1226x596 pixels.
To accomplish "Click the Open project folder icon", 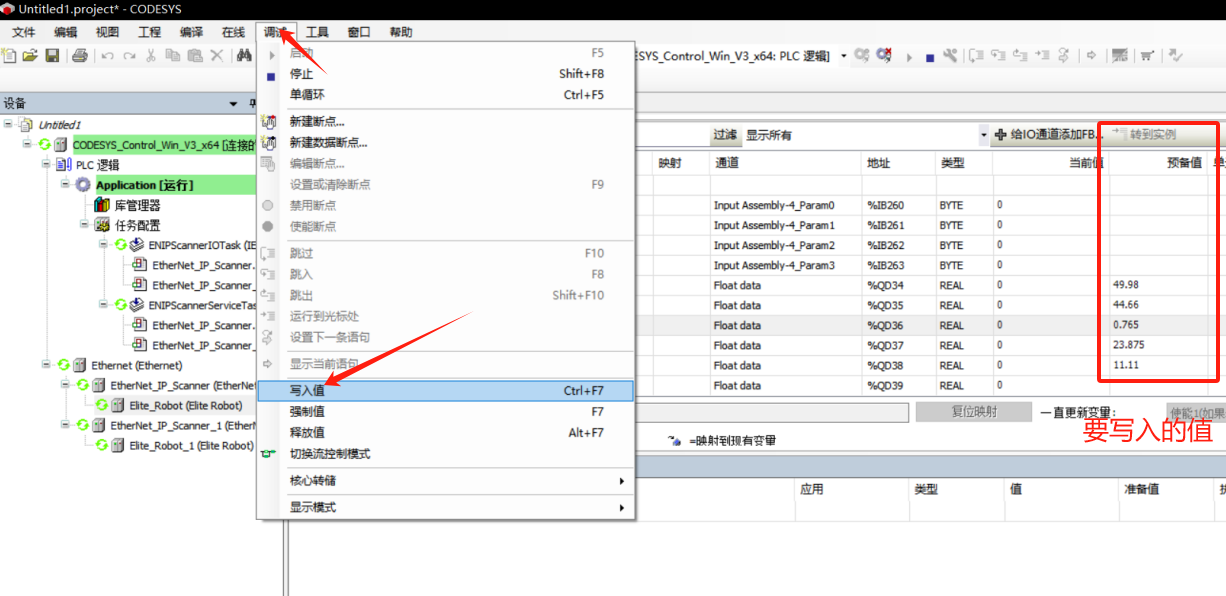I will click(30, 56).
